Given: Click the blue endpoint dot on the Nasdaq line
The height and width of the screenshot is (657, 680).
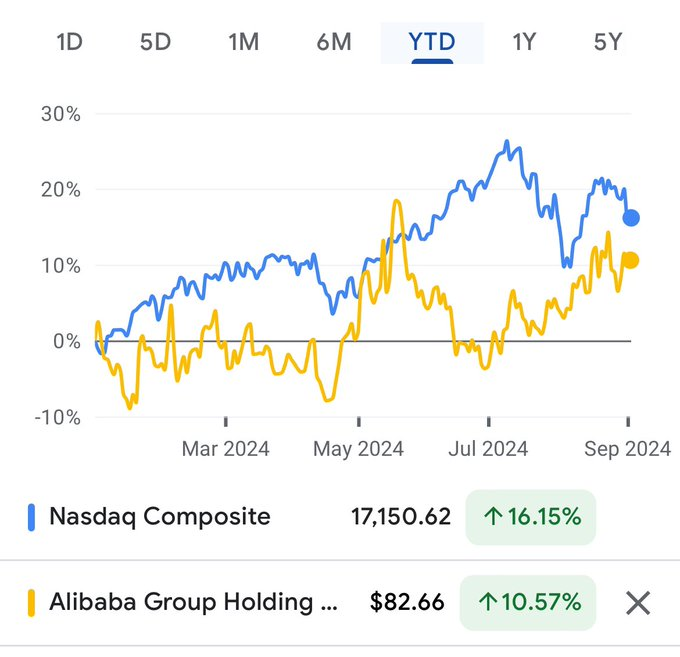Looking at the screenshot, I should [631, 218].
